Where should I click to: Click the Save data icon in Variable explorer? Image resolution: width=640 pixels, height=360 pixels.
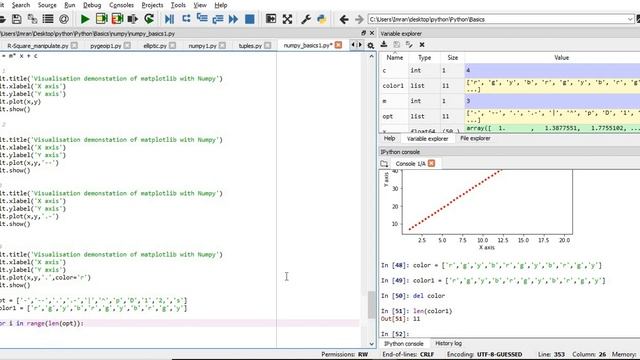pos(396,44)
